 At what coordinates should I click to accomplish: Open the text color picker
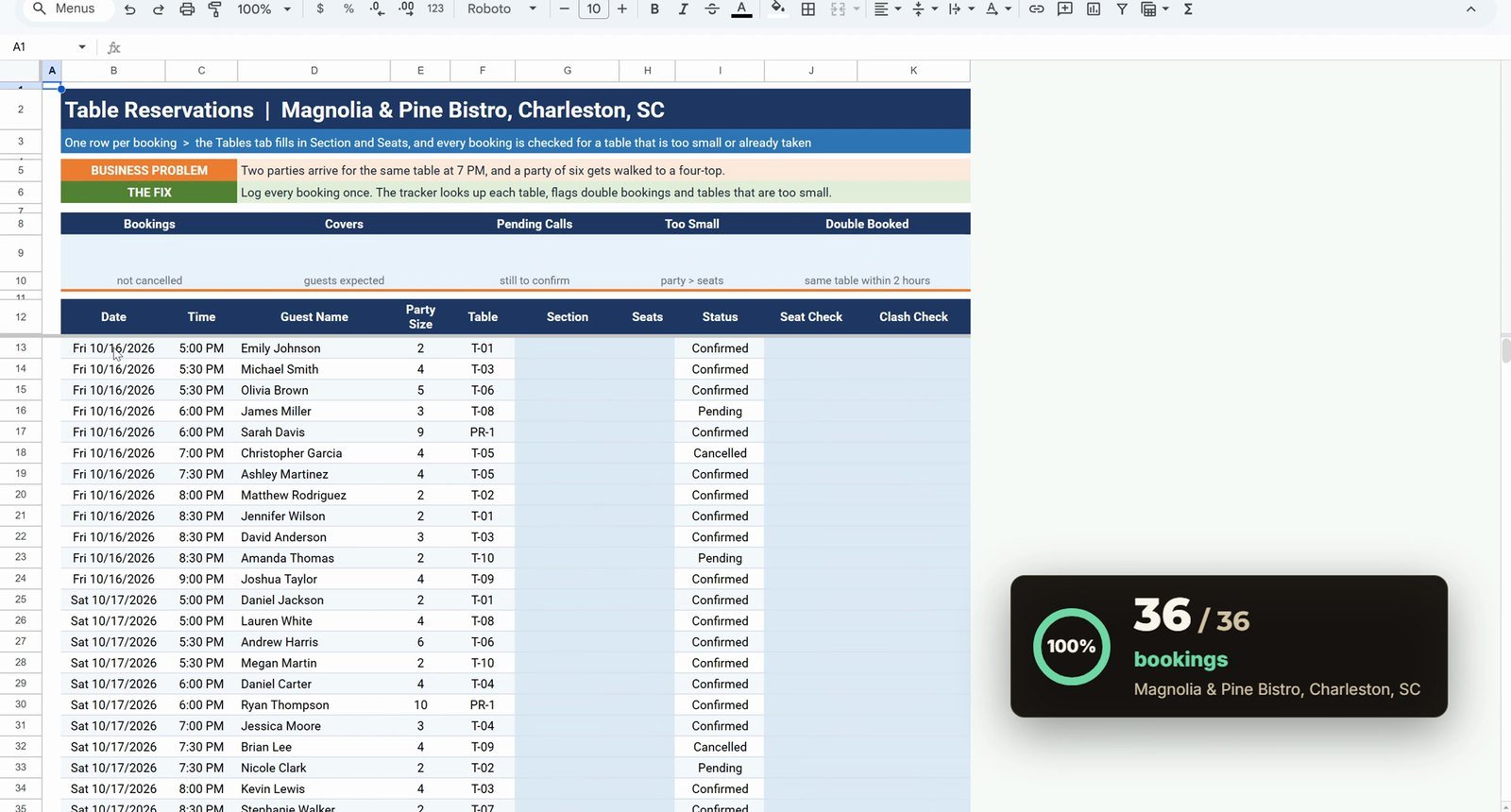(x=742, y=8)
